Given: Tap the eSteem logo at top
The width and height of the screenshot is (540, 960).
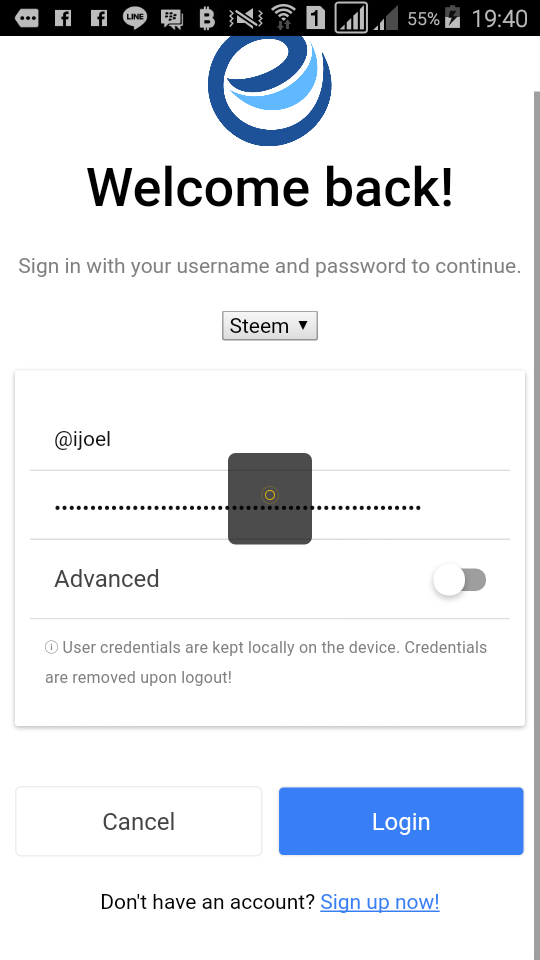Looking at the screenshot, I should tap(270, 91).
